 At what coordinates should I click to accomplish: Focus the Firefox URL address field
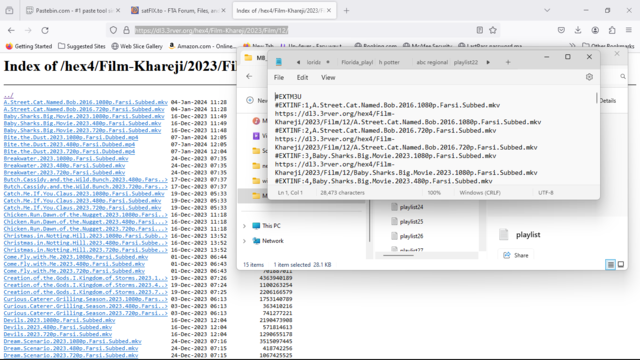pos(302,30)
